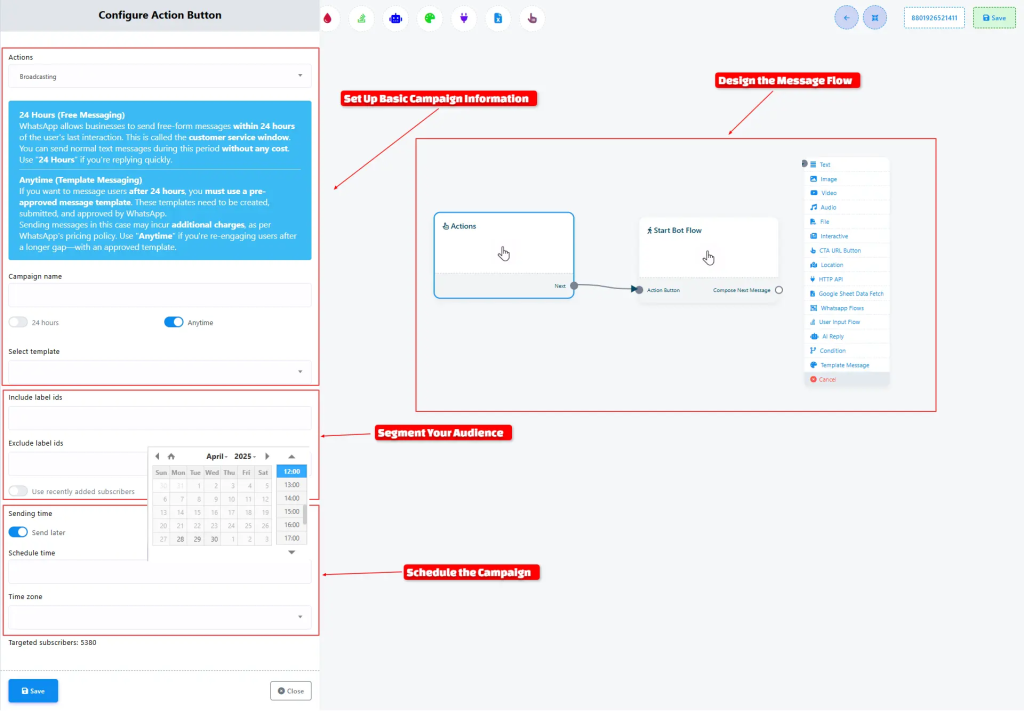Select Location menu option
This screenshot has width=1024, height=711.
pyautogui.click(x=847, y=265)
